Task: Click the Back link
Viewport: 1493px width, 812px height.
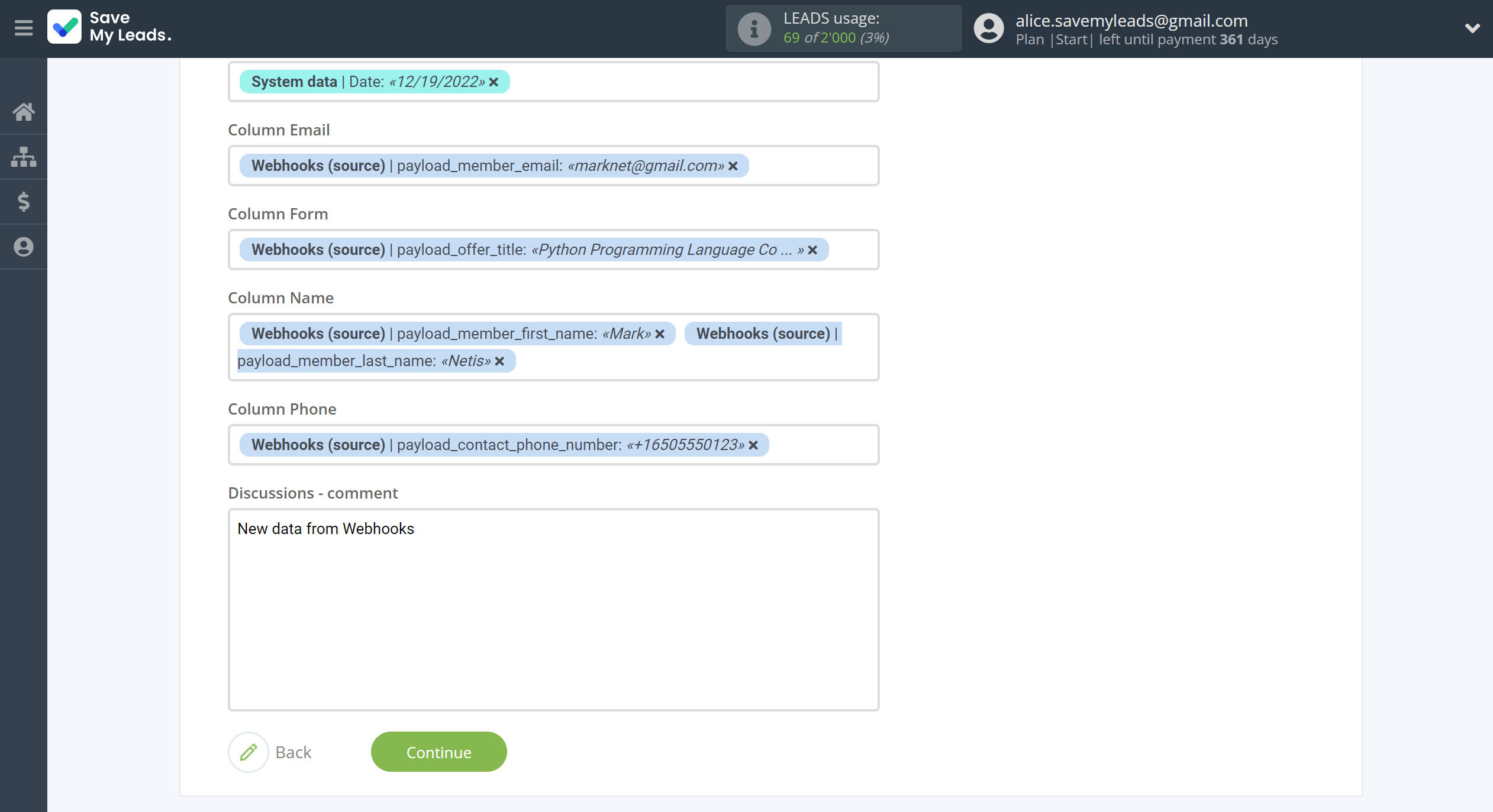Action: coord(294,752)
